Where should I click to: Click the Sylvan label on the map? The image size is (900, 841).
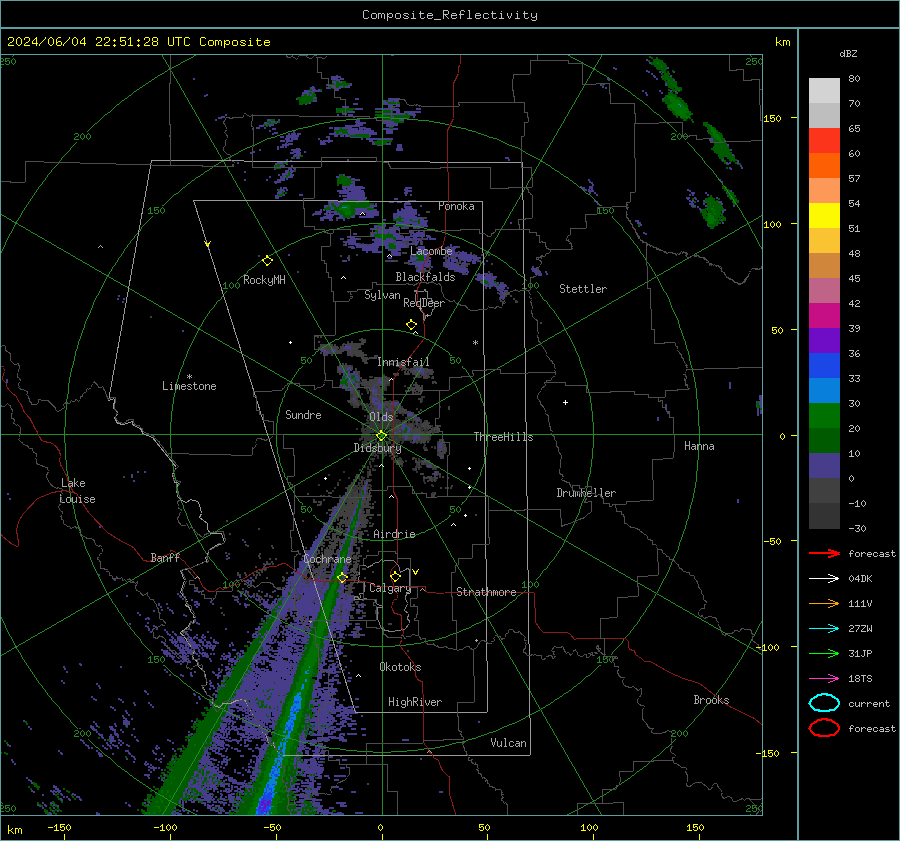(x=382, y=295)
